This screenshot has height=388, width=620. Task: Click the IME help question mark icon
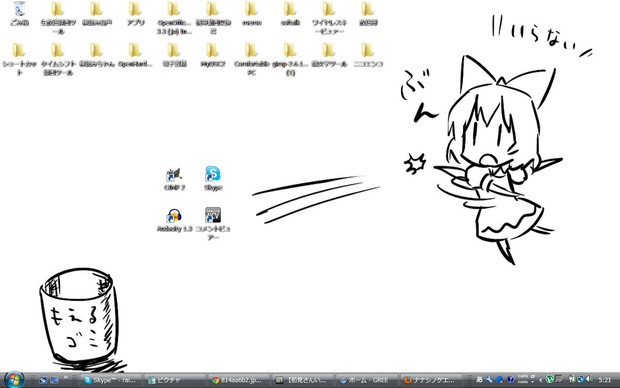(x=510, y=379)
